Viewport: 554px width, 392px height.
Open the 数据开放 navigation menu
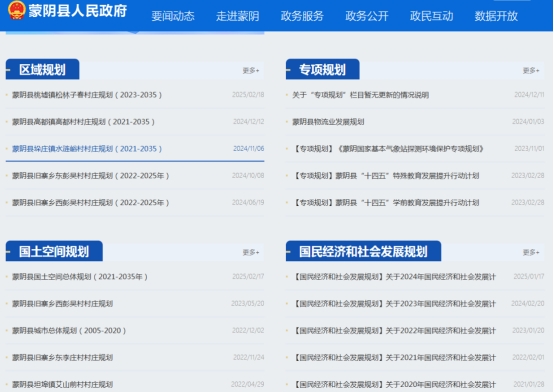tap(496, 16)
